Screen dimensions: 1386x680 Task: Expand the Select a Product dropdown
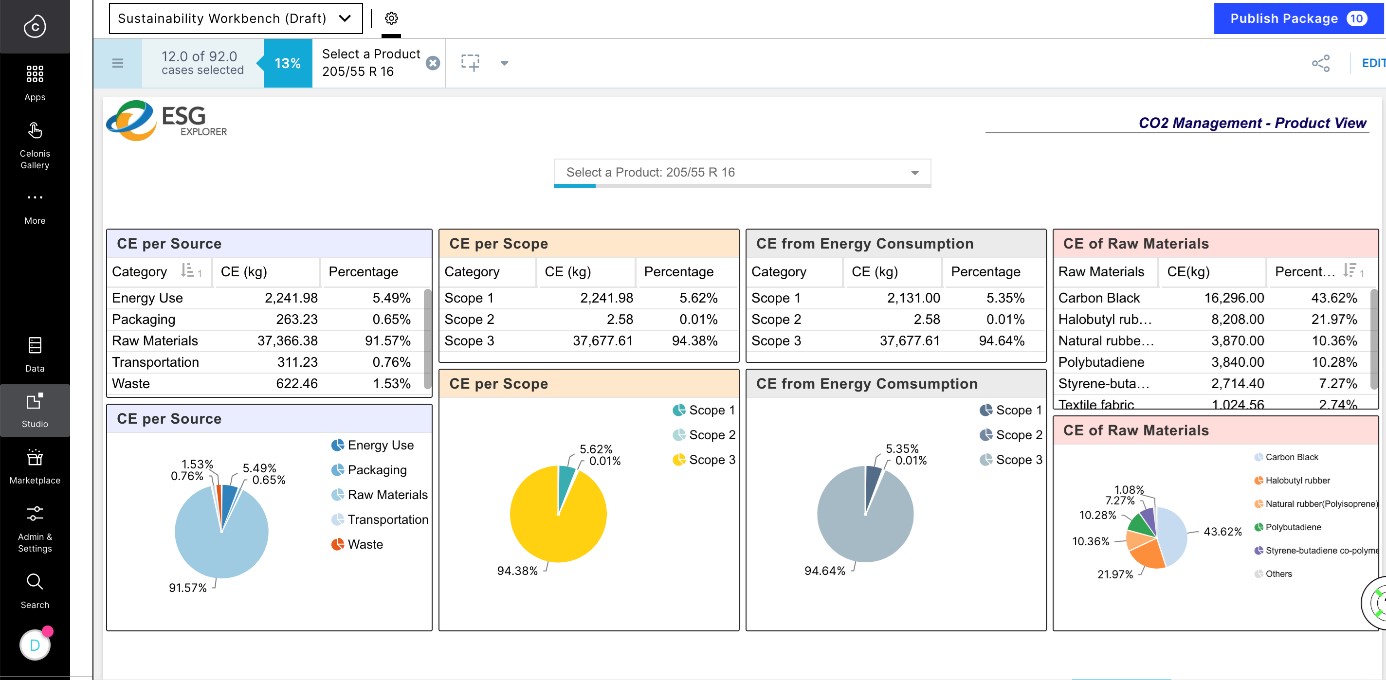click(742, 173)
